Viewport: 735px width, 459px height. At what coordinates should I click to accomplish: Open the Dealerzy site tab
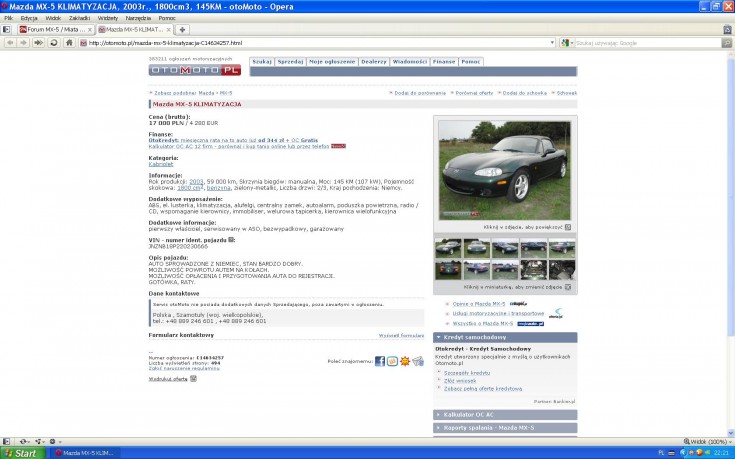(x=374, y=62)
